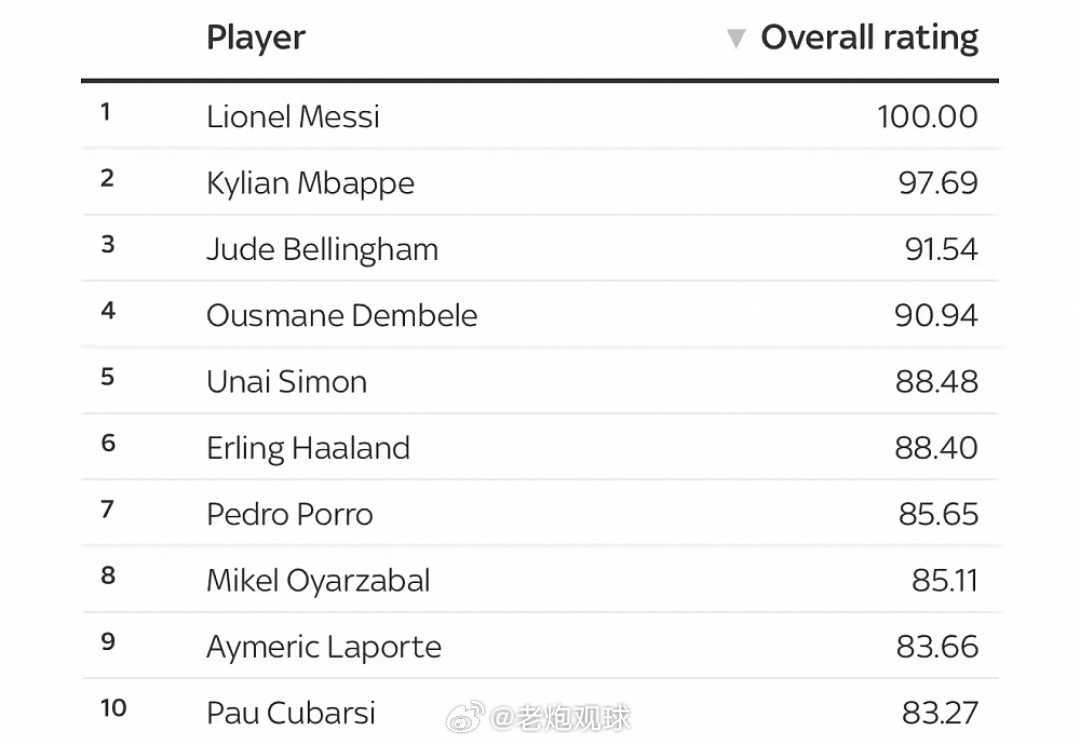The width and height of the screenshot is (1080, 744).
Task: Click the sort arrow beside Overall rating
Action: click(x=736, y=38)
